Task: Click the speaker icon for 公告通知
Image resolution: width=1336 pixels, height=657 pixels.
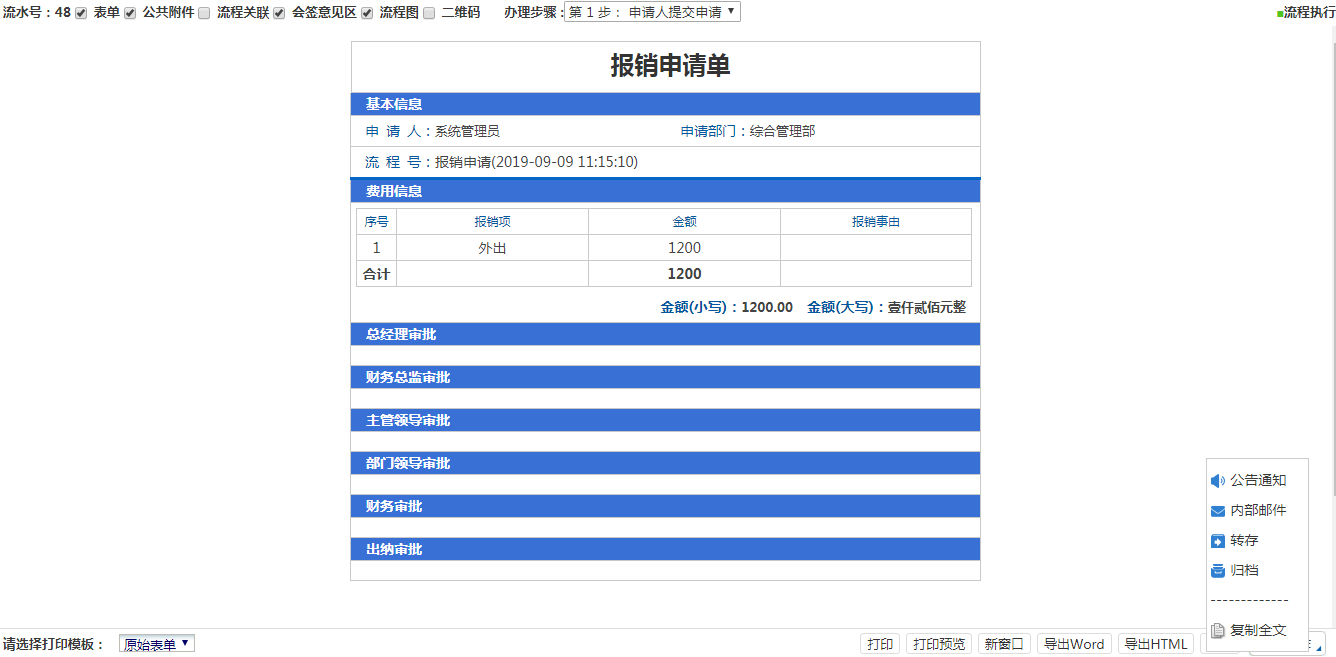Action: click(x=1217, y=481)
